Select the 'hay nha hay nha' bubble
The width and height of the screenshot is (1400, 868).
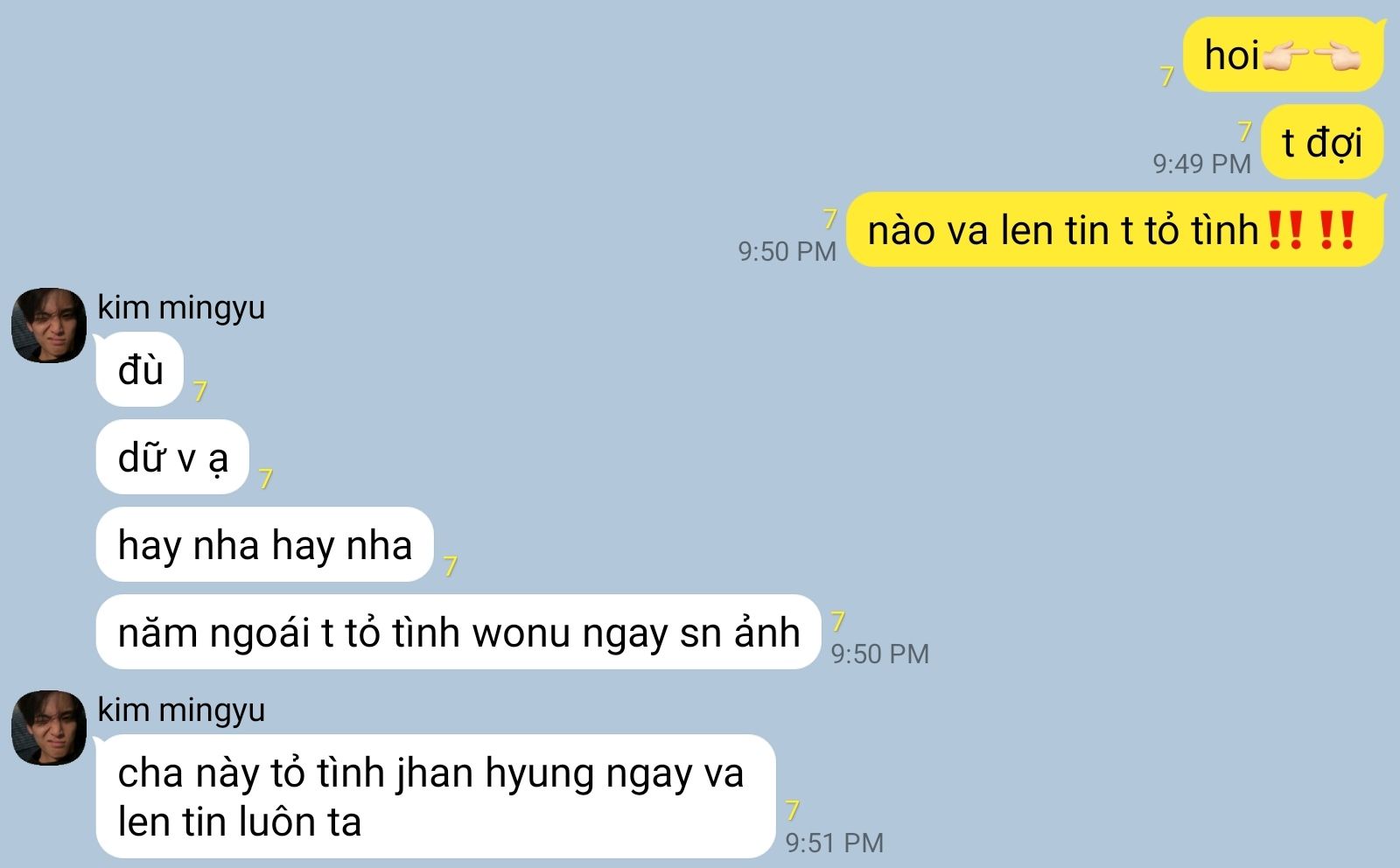click(x=265, y=544)
